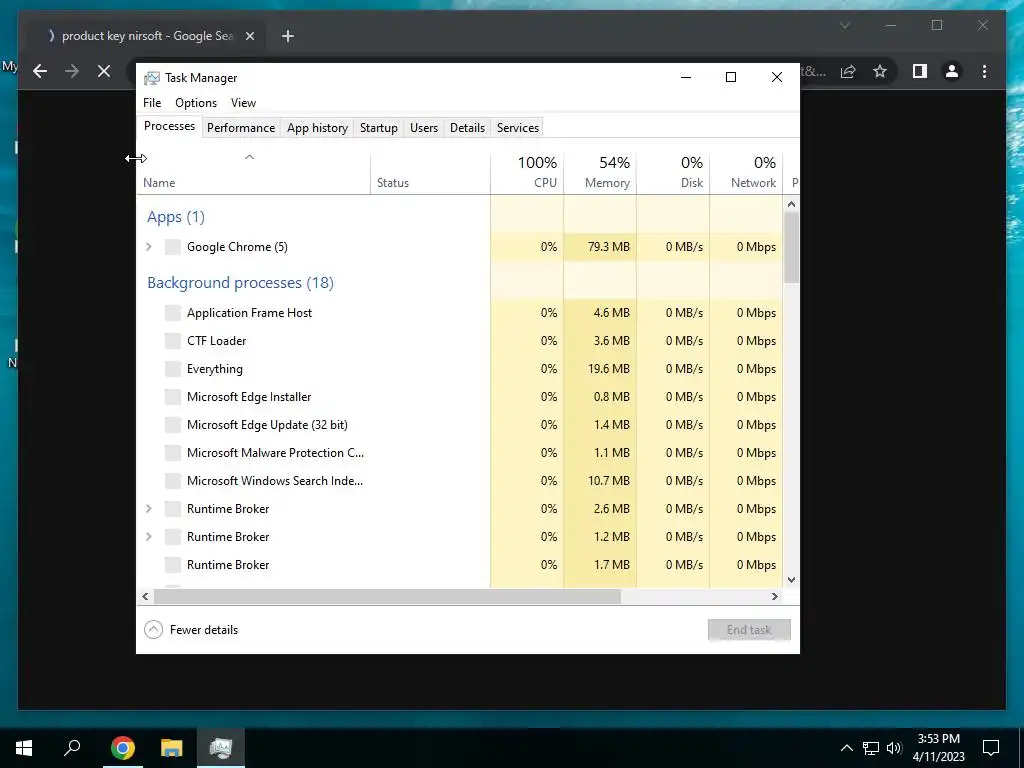Open network status in system tray
The width and height of the screenshot is (1024, 768).
pos(871,748)
